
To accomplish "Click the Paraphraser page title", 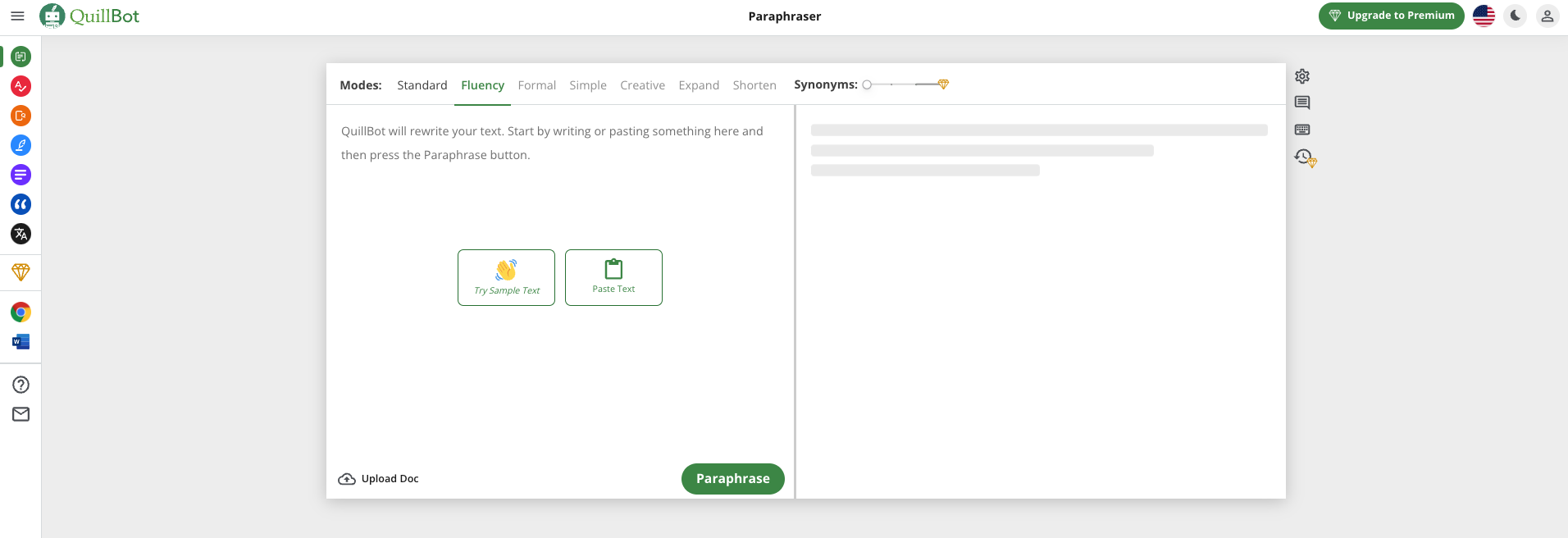I will pos(784,16).
